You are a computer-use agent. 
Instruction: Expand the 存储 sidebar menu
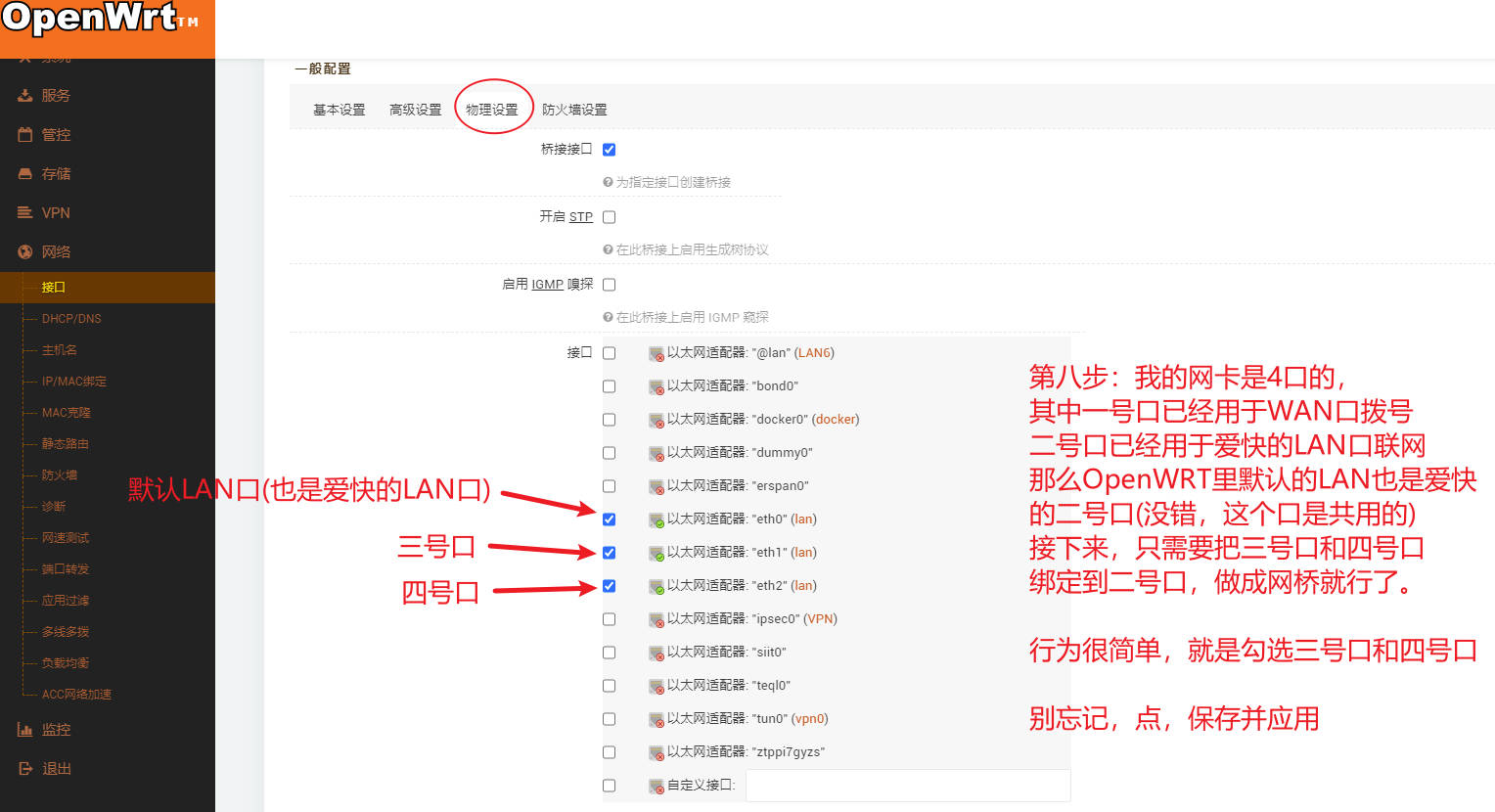(x=56, y=174)
